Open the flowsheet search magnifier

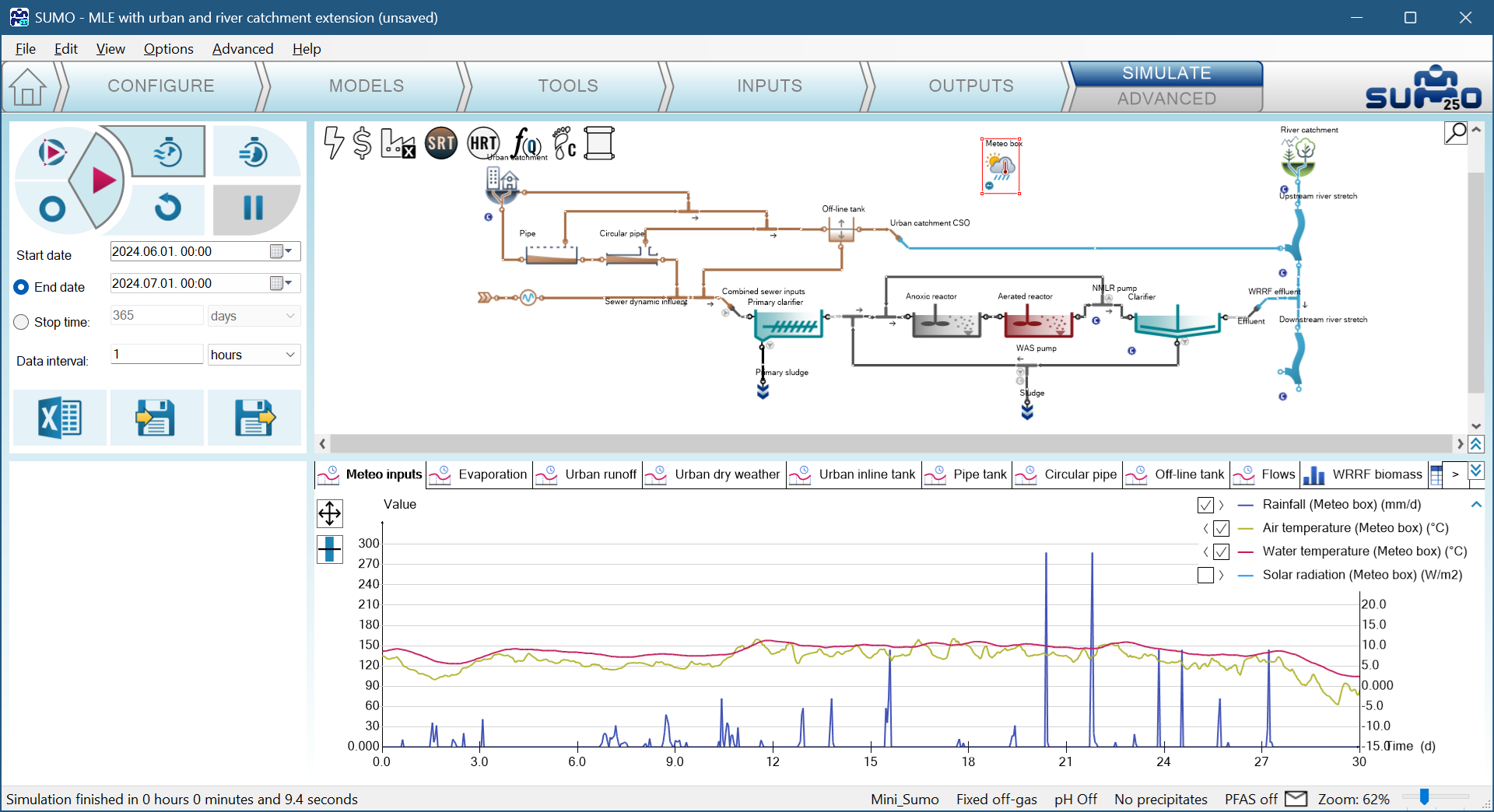(1455, 133)
